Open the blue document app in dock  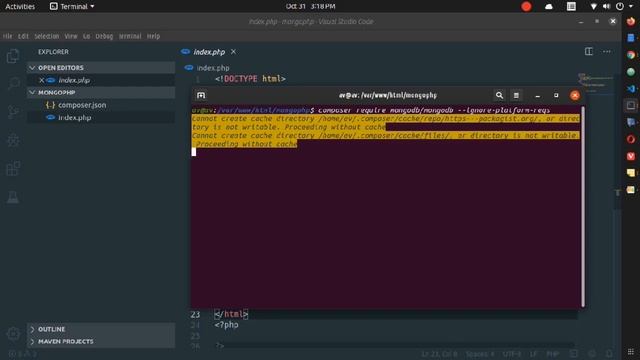tap(631, 38)
